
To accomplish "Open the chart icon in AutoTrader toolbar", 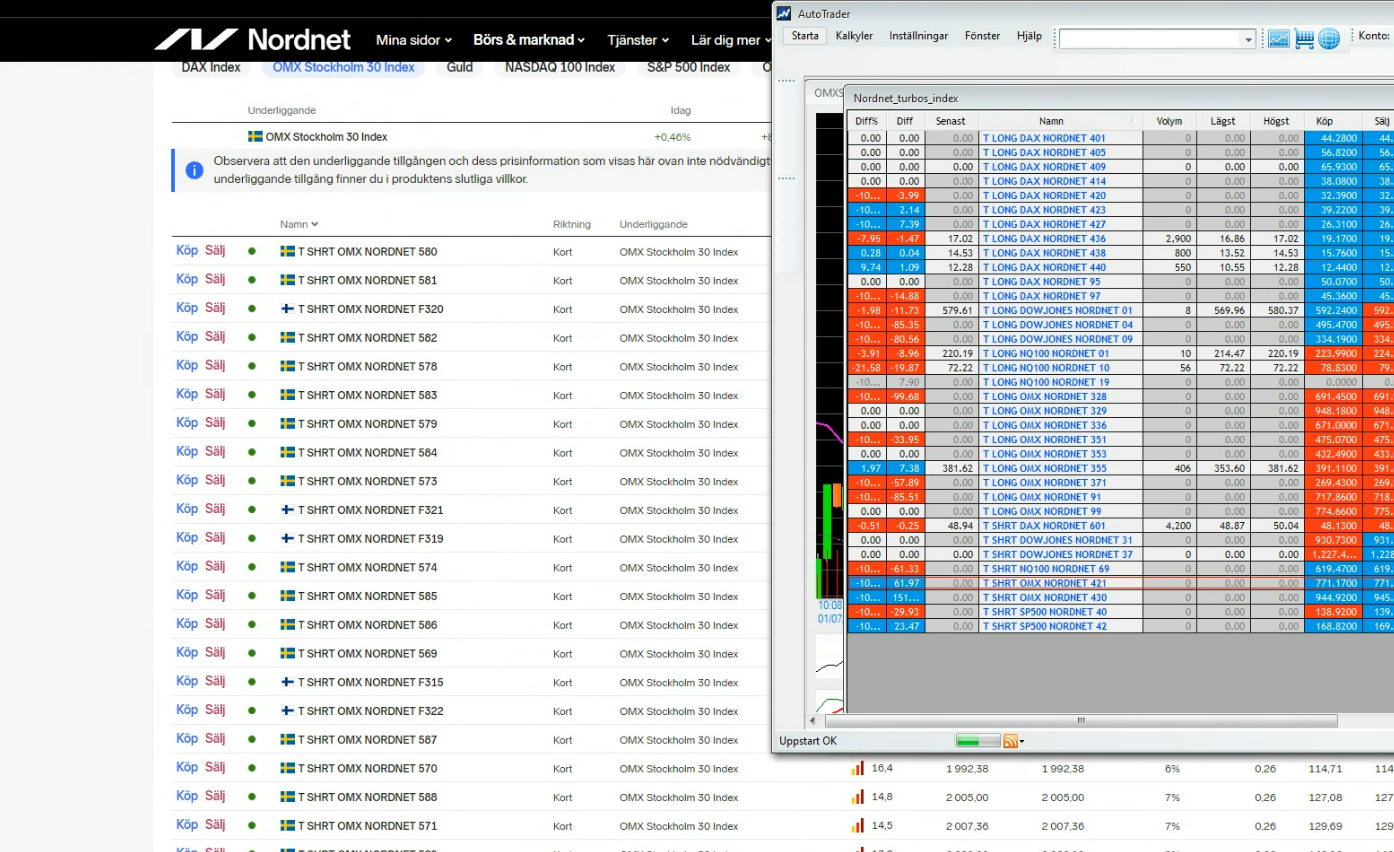I will tap(1278, 39).
